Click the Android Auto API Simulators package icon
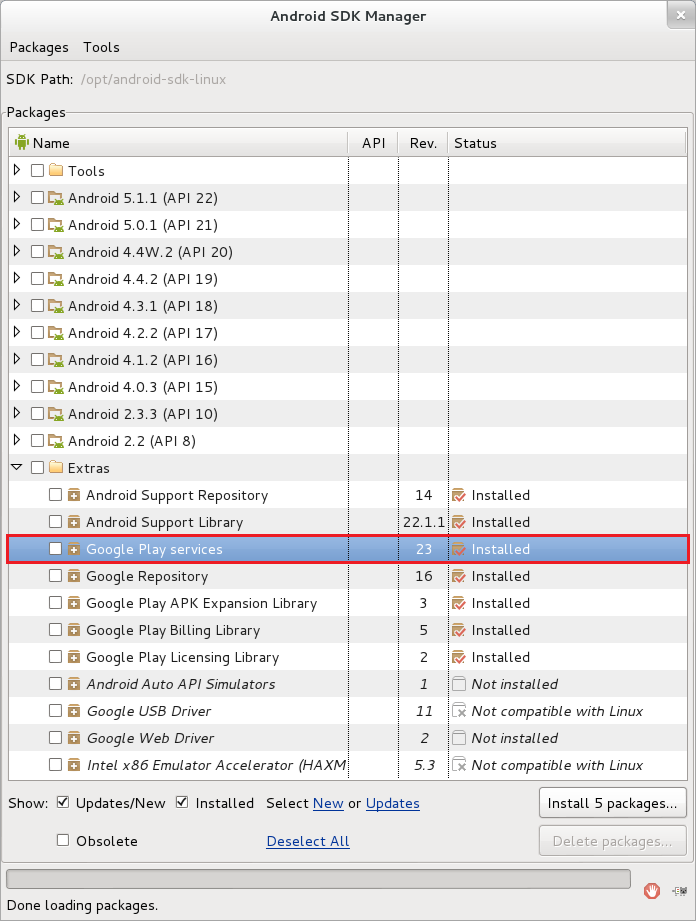This screenshot has width=696, height=921. (x=74, y=684)
